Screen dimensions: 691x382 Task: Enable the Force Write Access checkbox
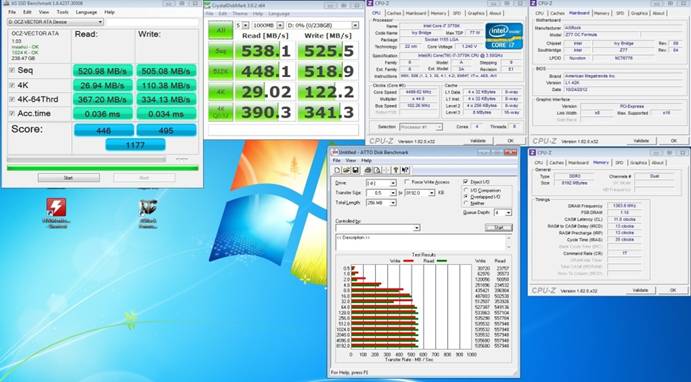[x=407, y=182]
